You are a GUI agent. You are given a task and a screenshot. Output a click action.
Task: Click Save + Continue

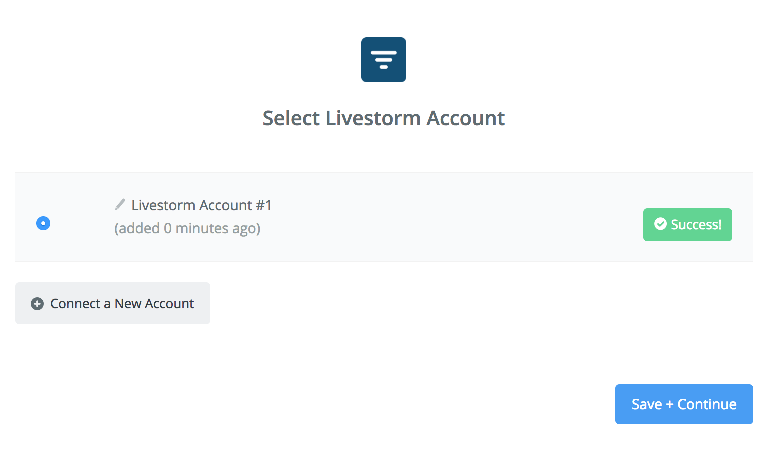pos(684,404)
